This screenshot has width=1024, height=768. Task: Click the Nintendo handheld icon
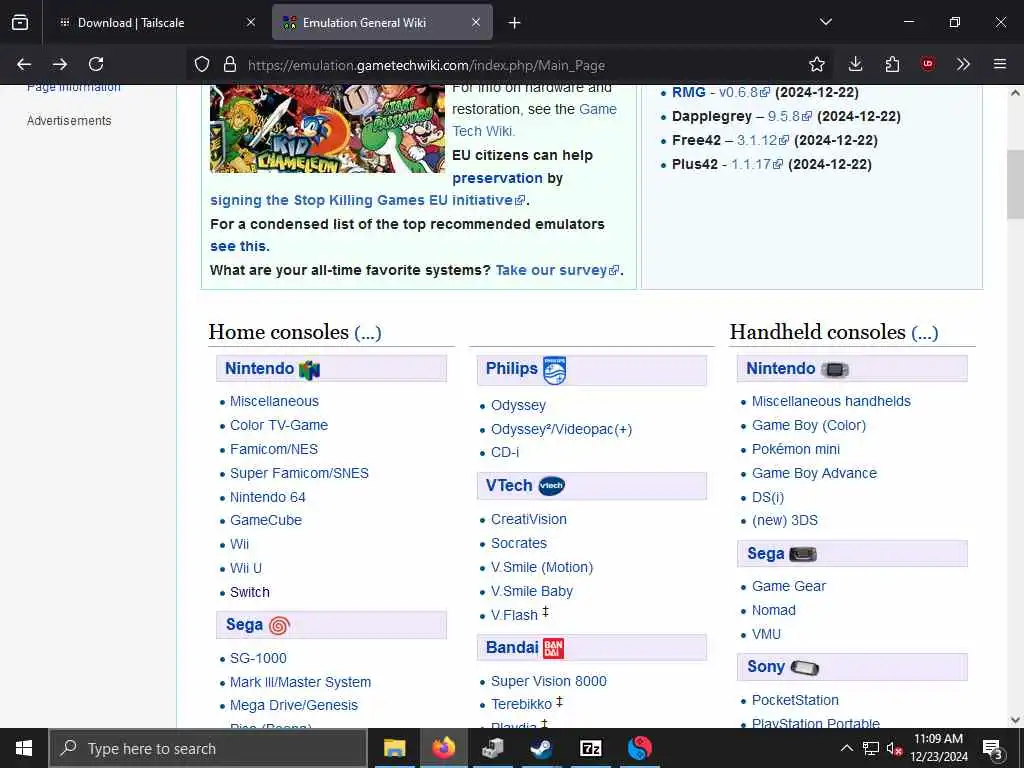835,370
